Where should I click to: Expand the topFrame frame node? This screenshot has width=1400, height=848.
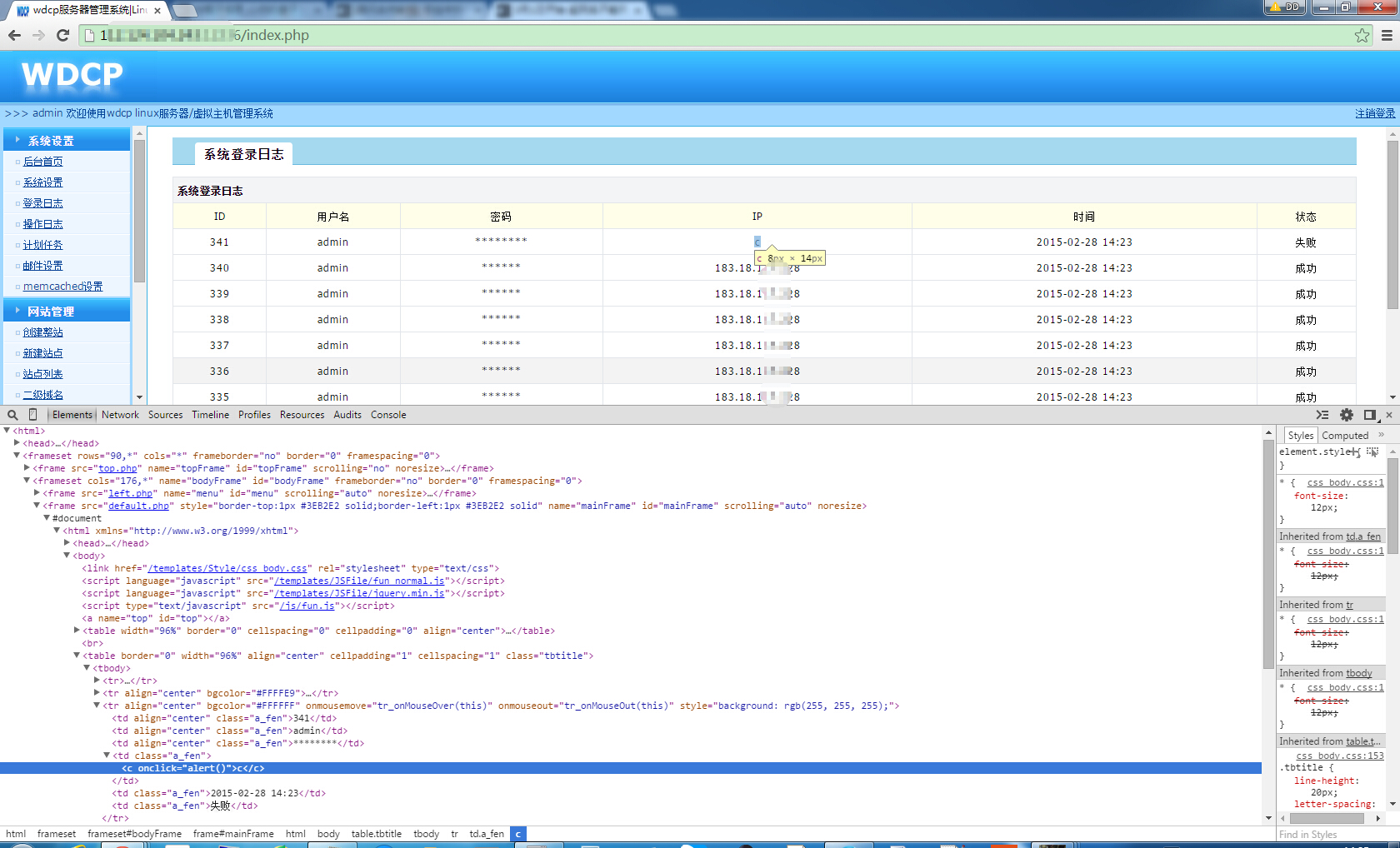pos(27,468)
